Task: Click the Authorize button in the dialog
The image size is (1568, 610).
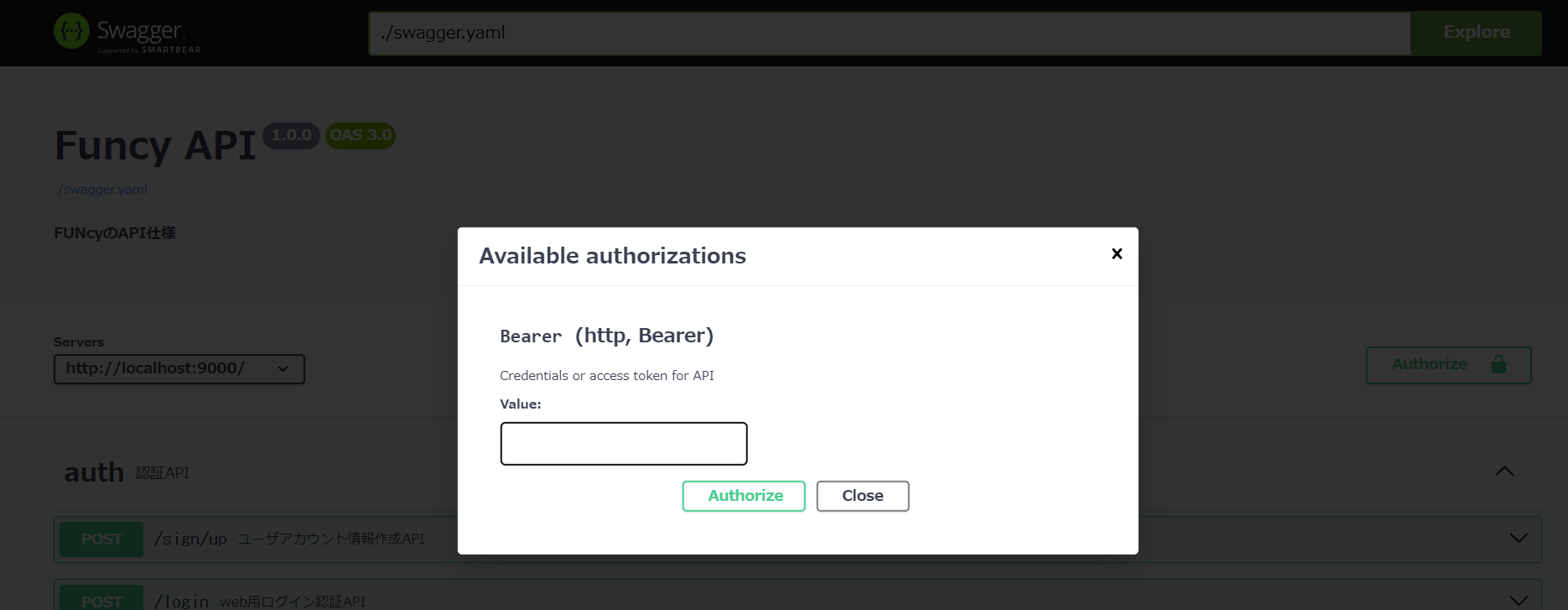Action: click(x=744, y=496)
